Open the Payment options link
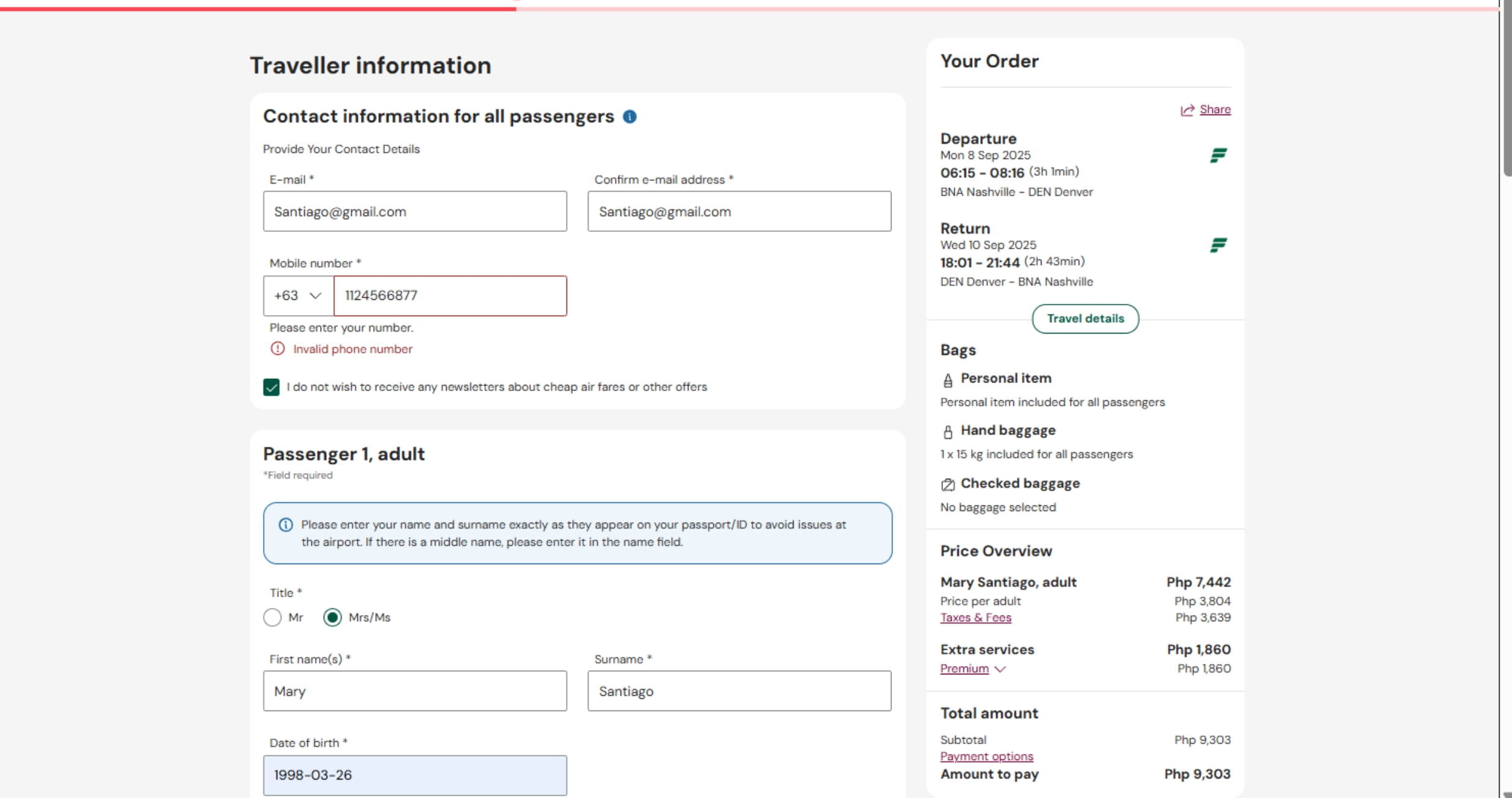The height and width of the screenshot is (798, 1512). click(986, 756)
